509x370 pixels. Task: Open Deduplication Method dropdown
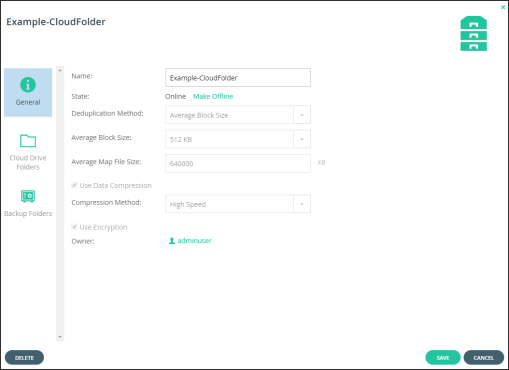238,115
